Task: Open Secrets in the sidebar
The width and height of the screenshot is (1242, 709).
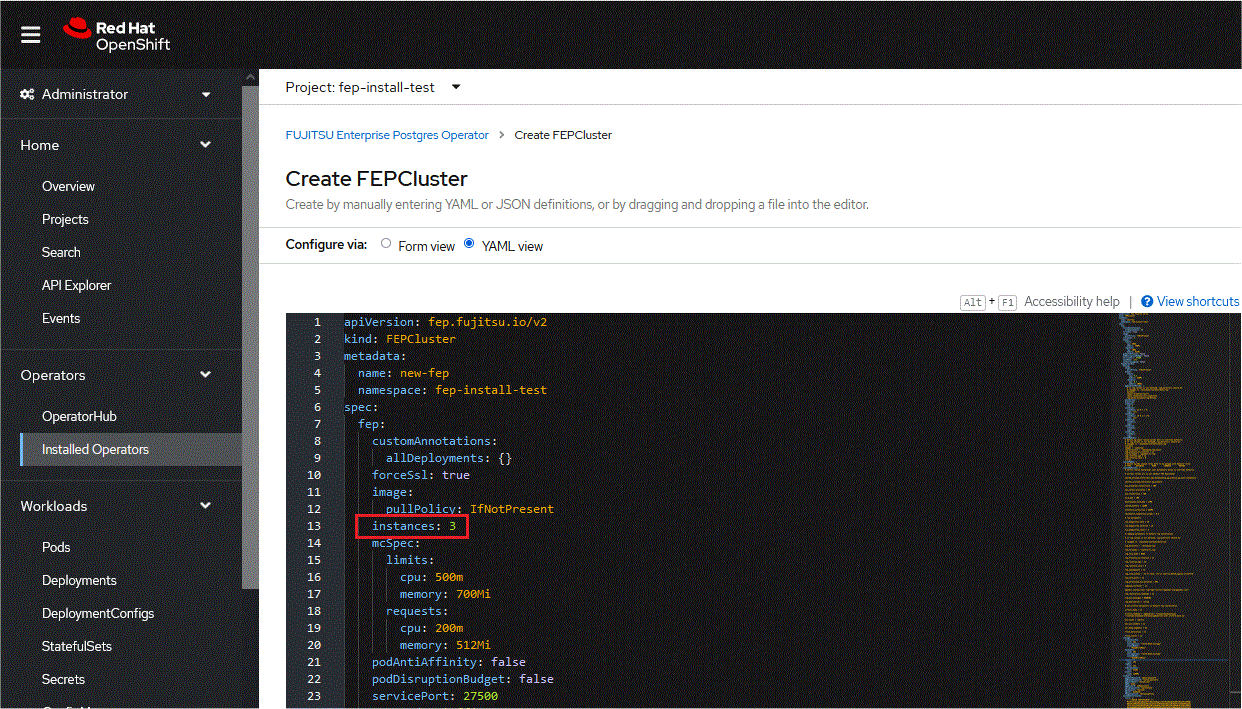Action: point(63,679)
